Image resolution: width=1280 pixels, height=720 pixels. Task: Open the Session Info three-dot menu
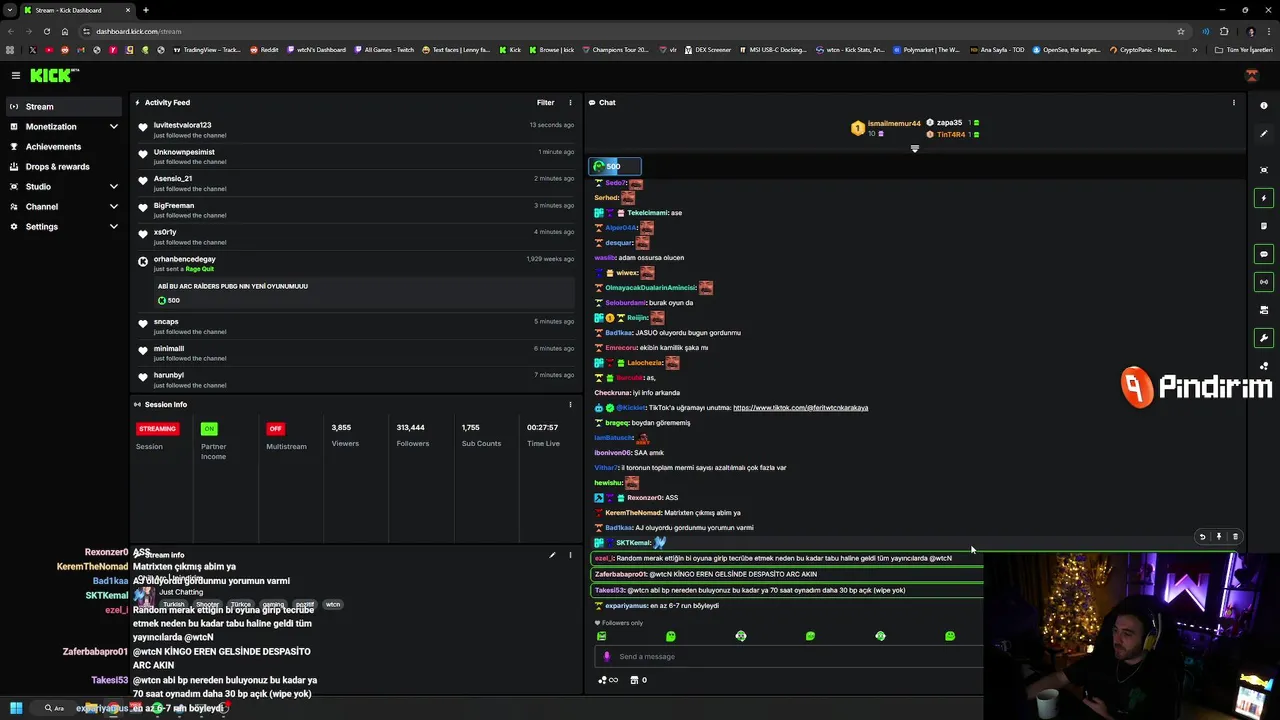[x=571, y=404]
